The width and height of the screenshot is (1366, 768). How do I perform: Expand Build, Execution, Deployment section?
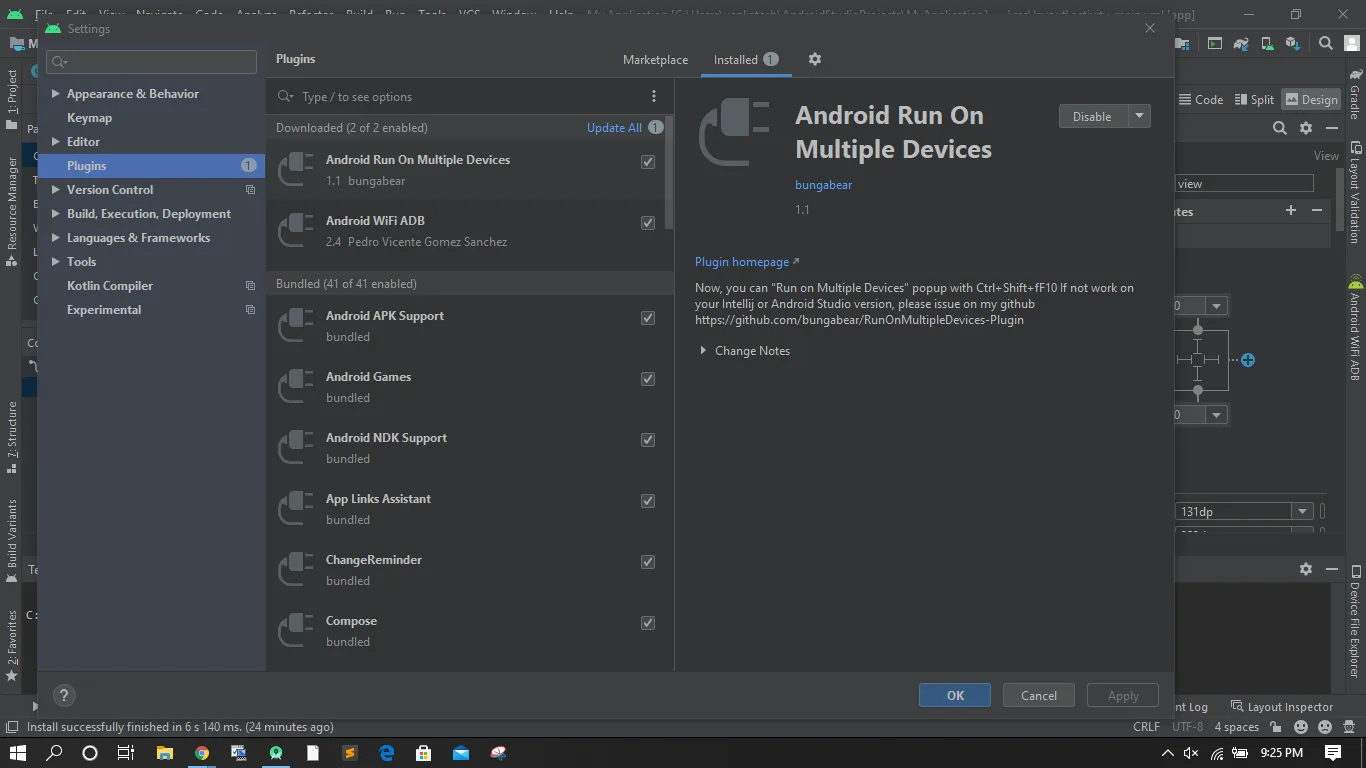point(56,214)
